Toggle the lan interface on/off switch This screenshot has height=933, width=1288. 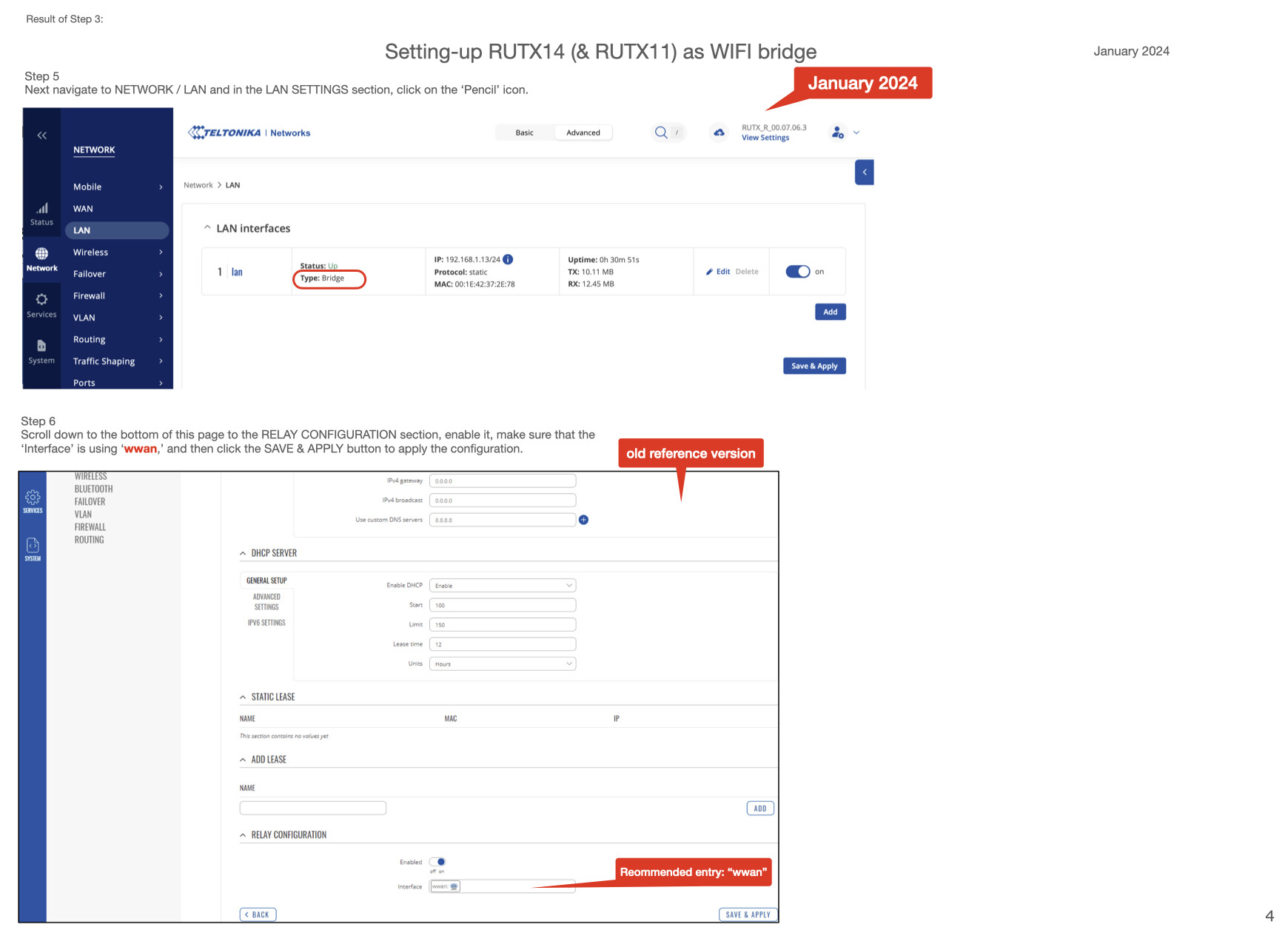click(798, 272)
